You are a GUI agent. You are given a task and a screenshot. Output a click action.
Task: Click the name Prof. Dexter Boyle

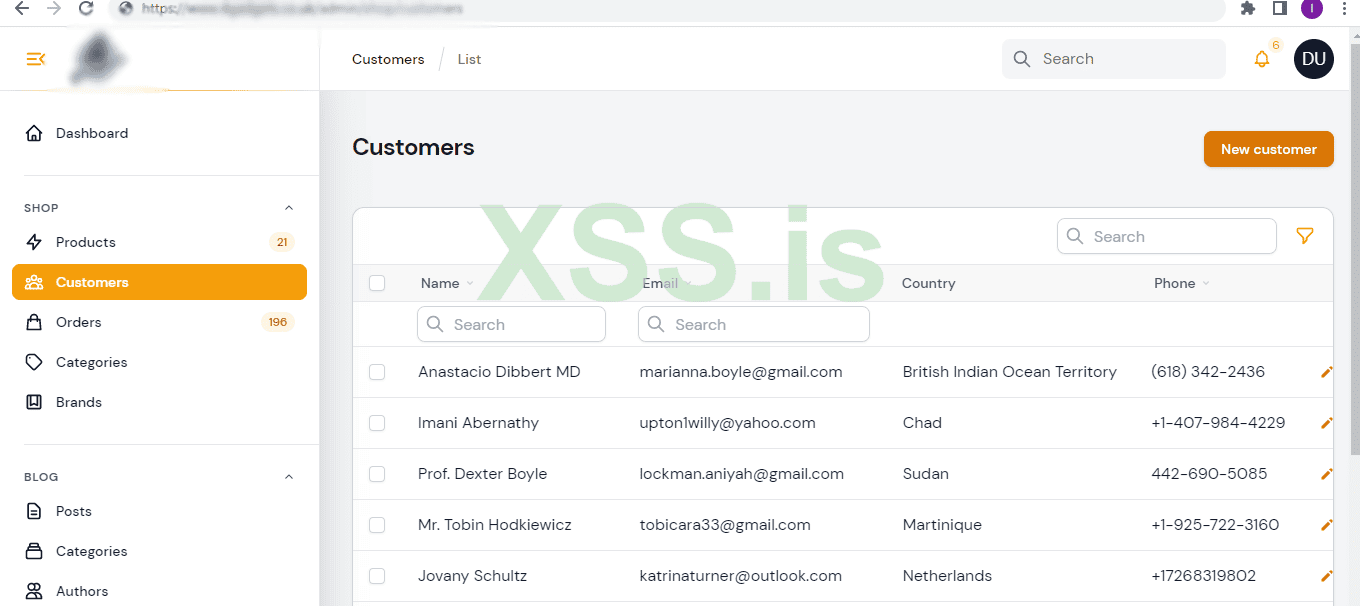point(483,474)
